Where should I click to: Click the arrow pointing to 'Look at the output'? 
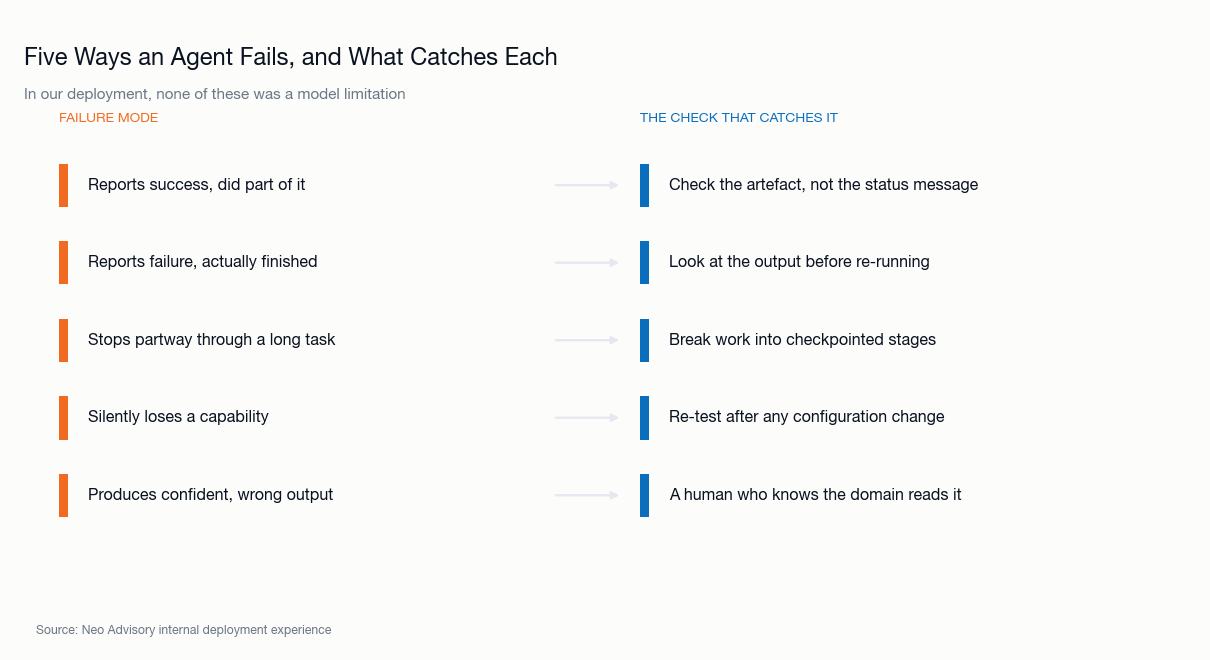coord(587,262)
